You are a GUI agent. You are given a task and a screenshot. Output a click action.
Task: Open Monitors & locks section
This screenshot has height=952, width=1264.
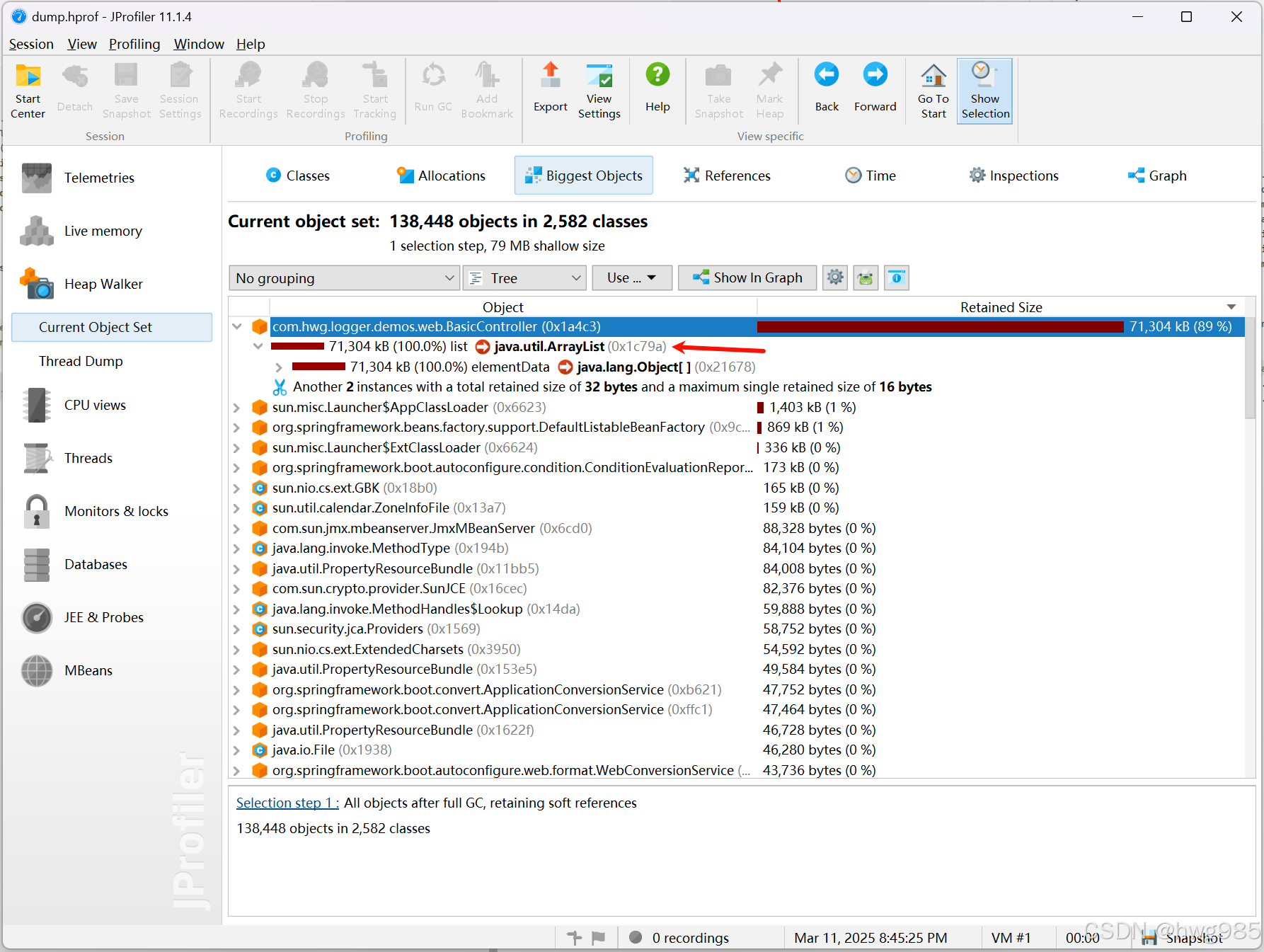pos(96,511)
